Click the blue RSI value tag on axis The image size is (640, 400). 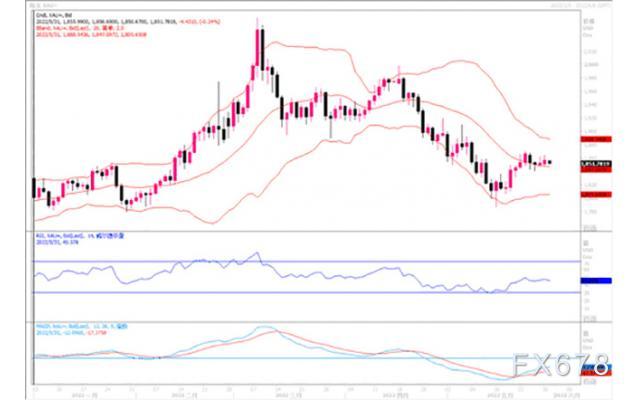[x=596, y=280]
